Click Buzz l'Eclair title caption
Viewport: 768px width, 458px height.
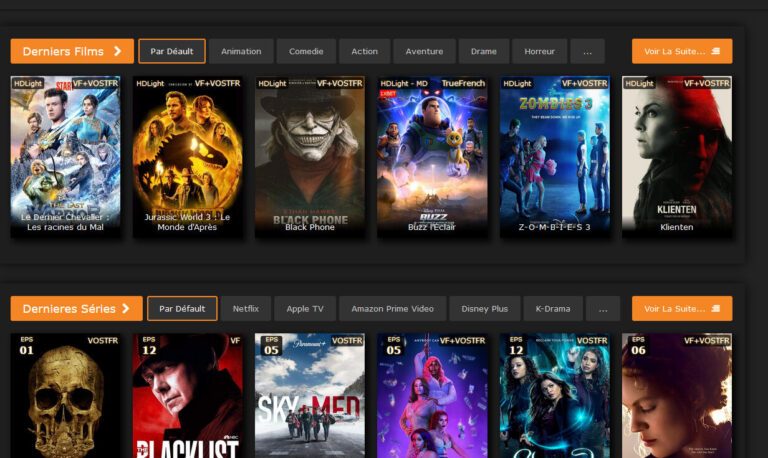tap(432, 227)
